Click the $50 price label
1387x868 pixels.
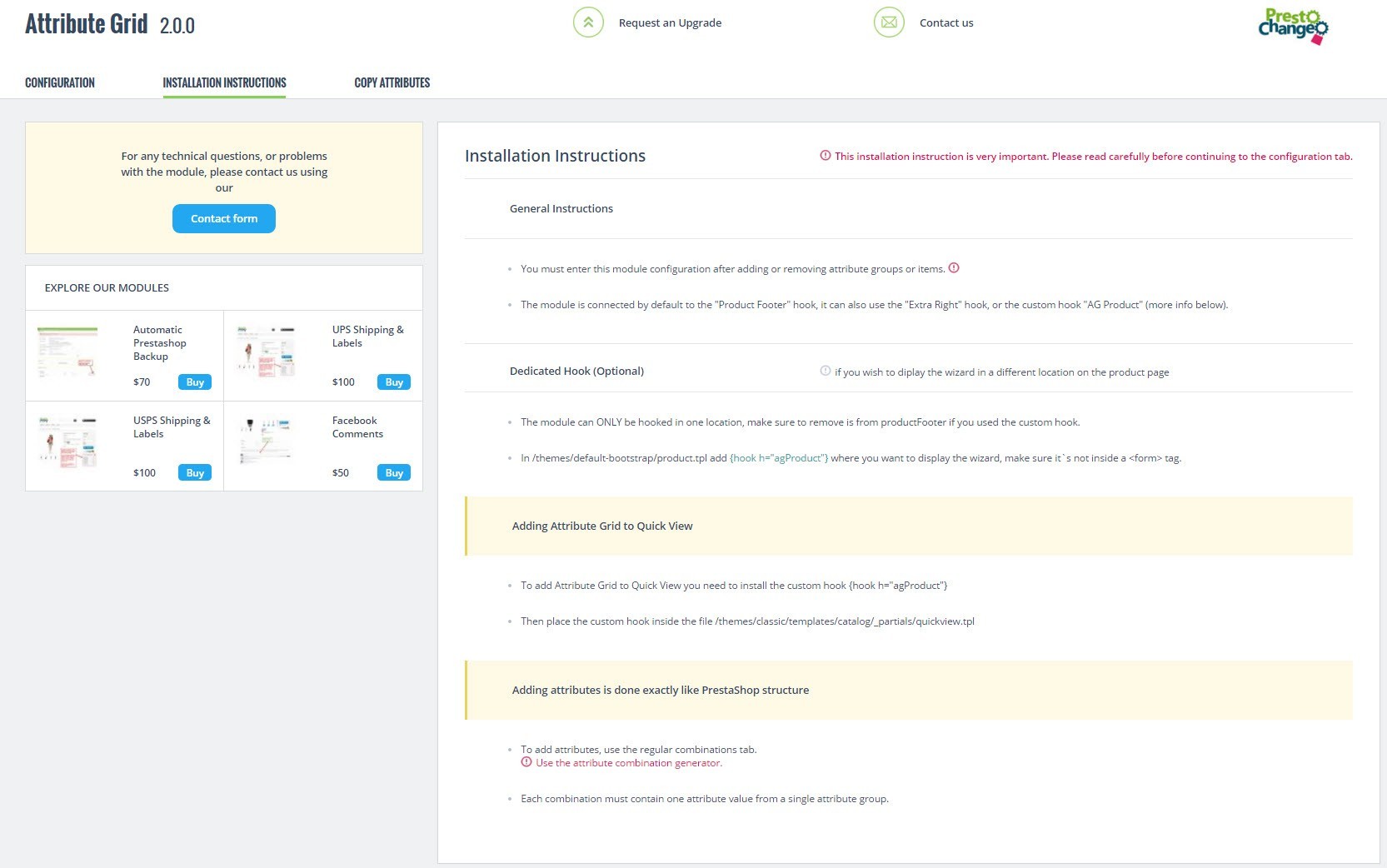[x=341, y=473]
